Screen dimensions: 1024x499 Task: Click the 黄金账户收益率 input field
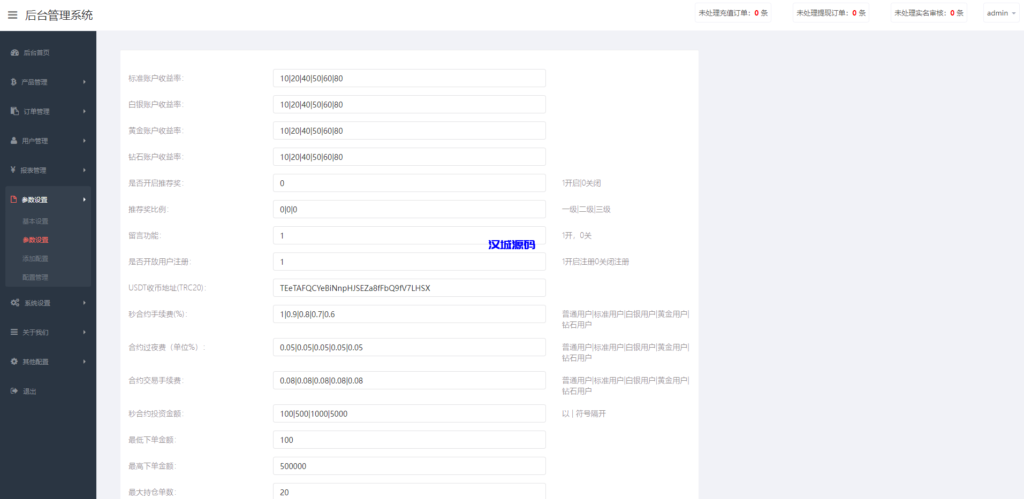click(409, 131)
